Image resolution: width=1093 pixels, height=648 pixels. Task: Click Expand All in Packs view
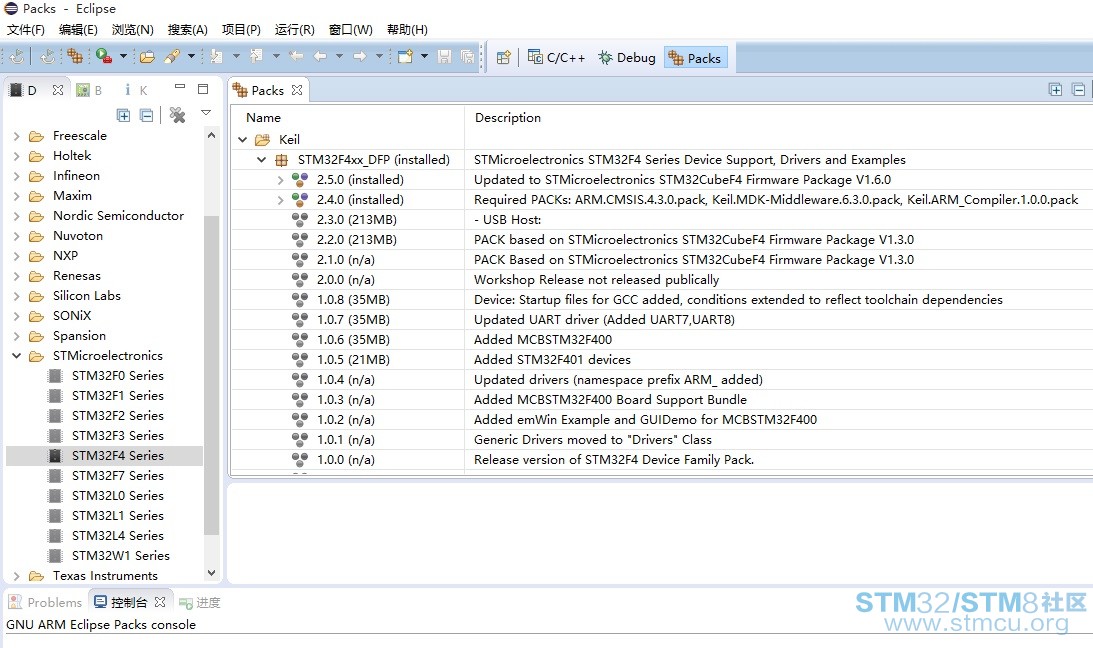(1055, 89)
